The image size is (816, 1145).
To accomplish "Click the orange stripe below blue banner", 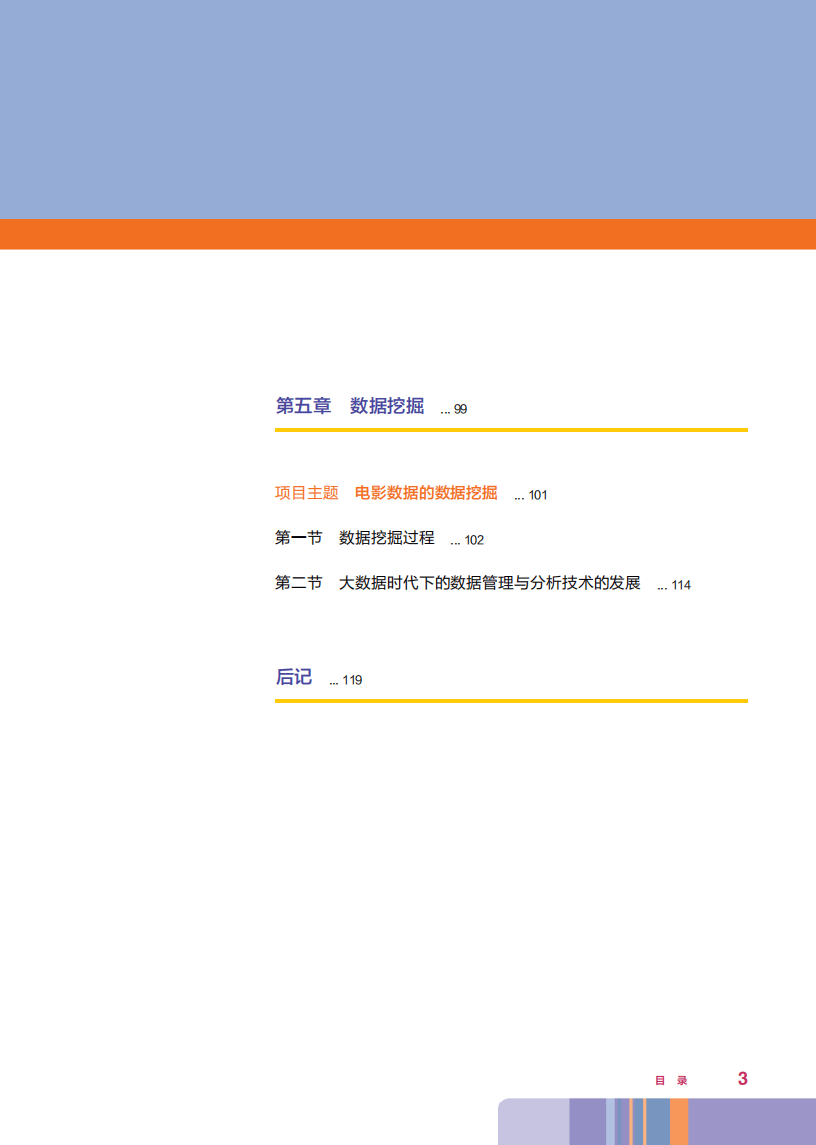I will (x=408, y=234).
